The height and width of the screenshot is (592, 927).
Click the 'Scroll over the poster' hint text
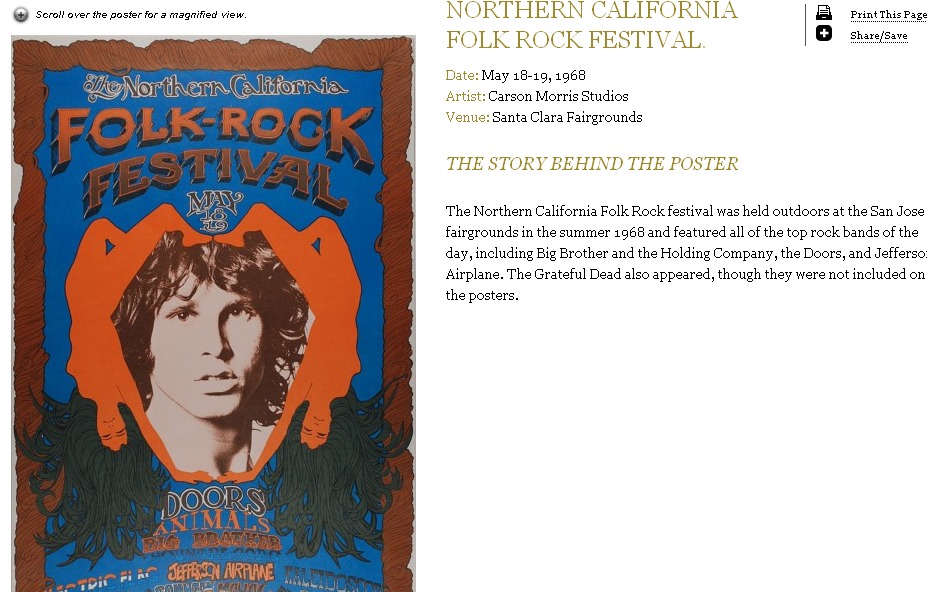coord(141,15)
